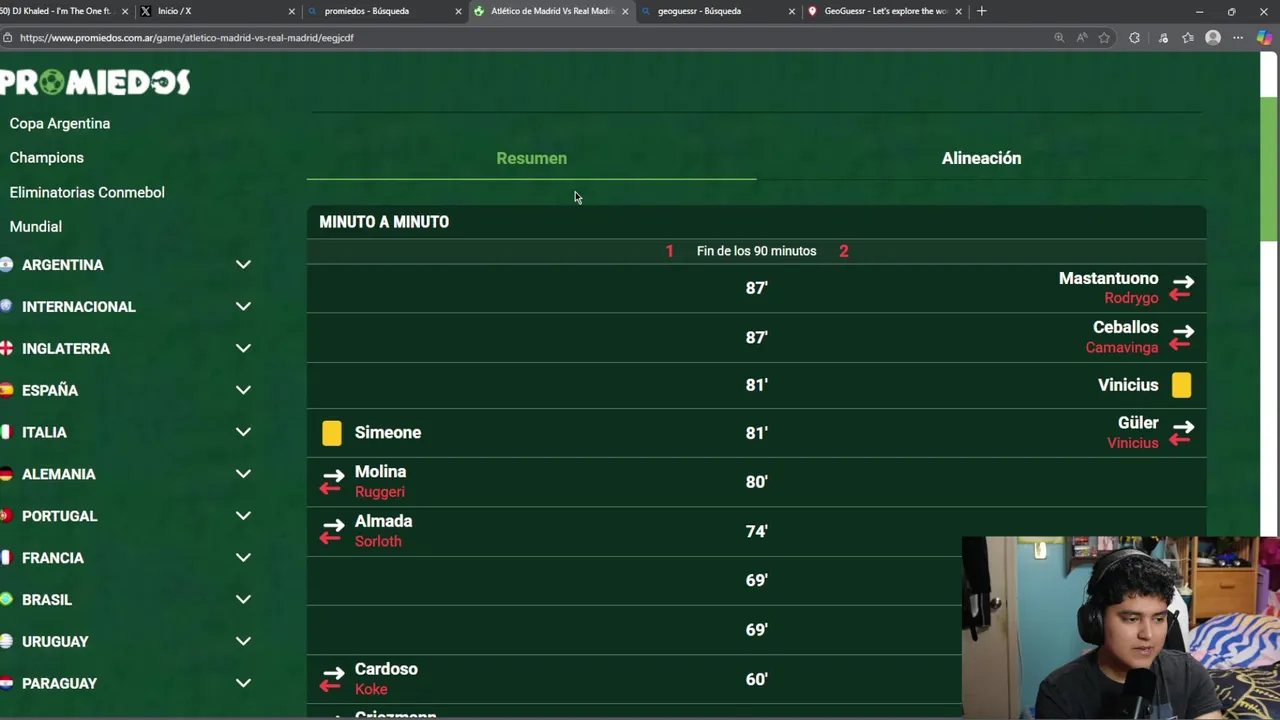Click the site info lock icon by the URL
Image resolution: width=1280 pixels, height=720 pixels.
(8, 38)
